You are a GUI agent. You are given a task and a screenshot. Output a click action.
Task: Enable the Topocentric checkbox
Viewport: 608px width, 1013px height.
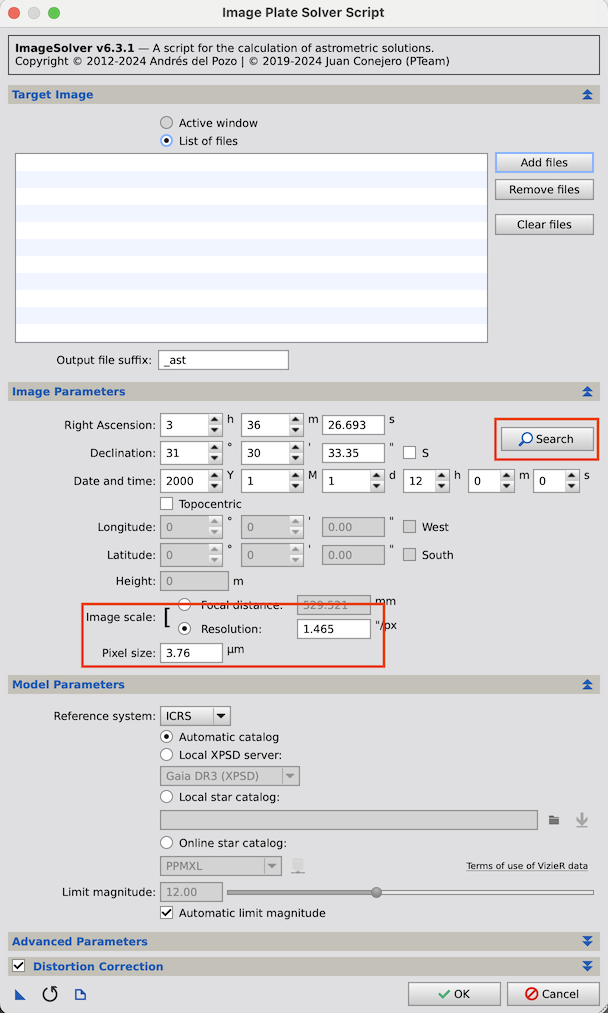point(167,504)
